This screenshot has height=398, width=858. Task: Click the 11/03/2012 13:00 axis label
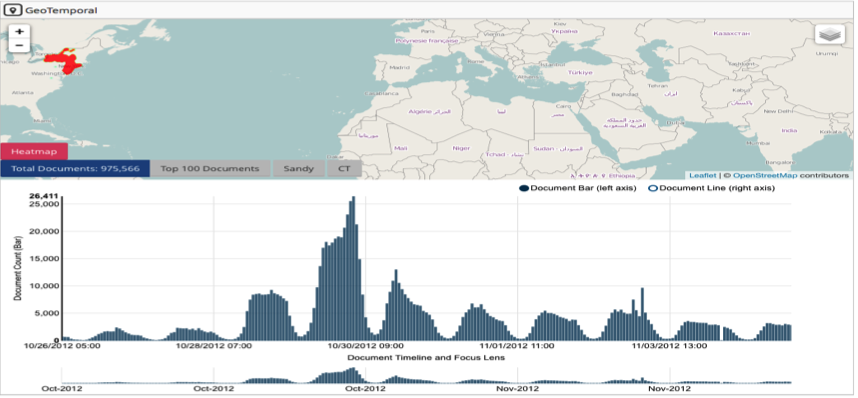point(670,346)
